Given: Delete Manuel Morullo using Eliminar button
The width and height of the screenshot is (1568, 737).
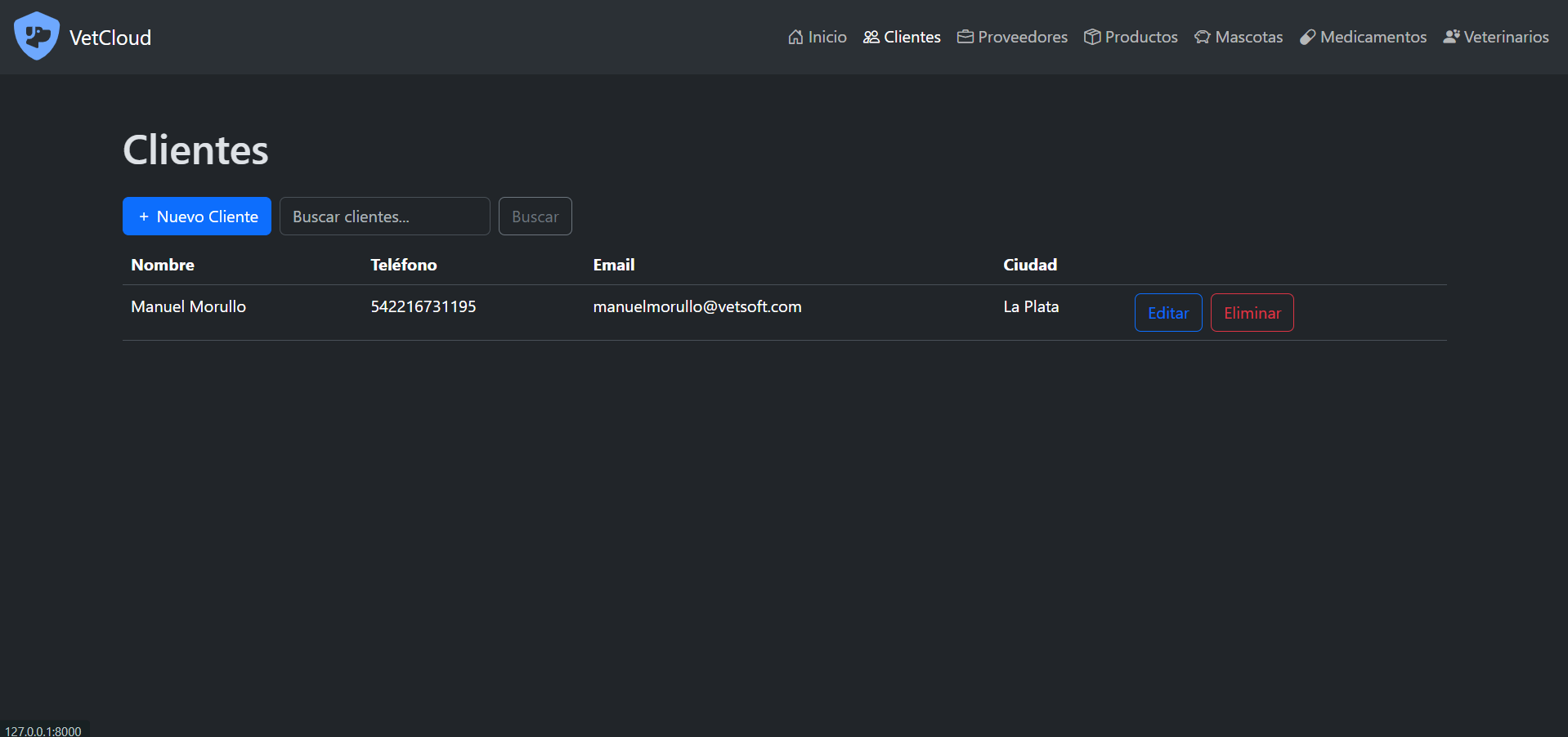Looking at the screenshot, I should [1252, 313].
